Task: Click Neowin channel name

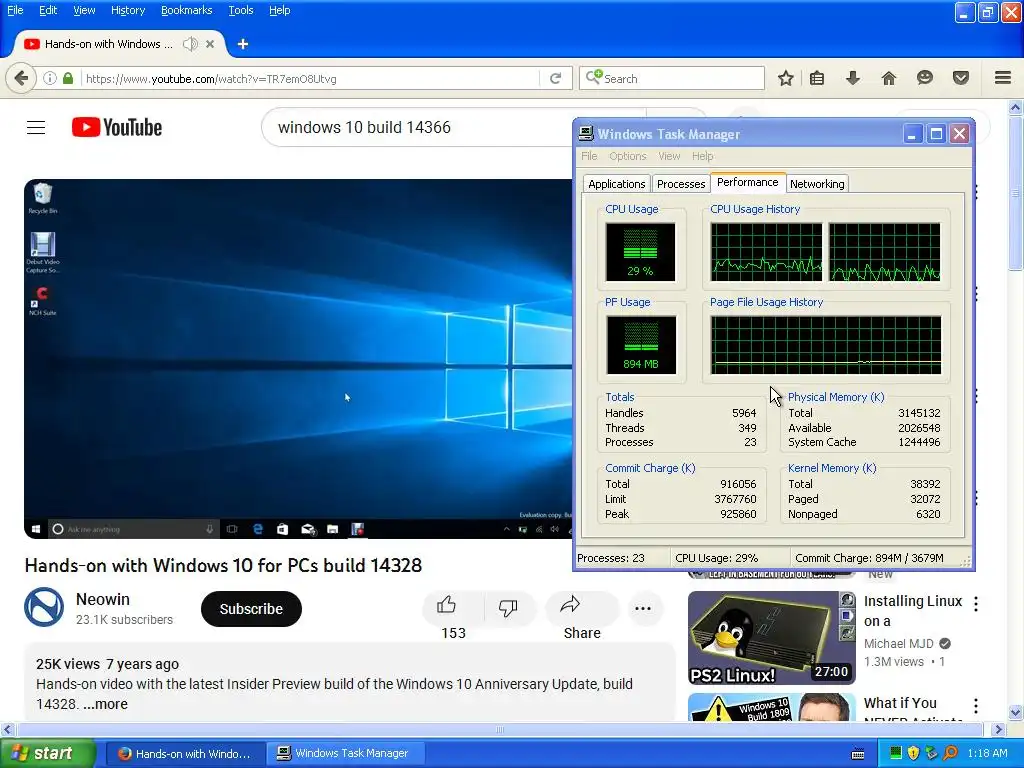Action: coord(103,599)
